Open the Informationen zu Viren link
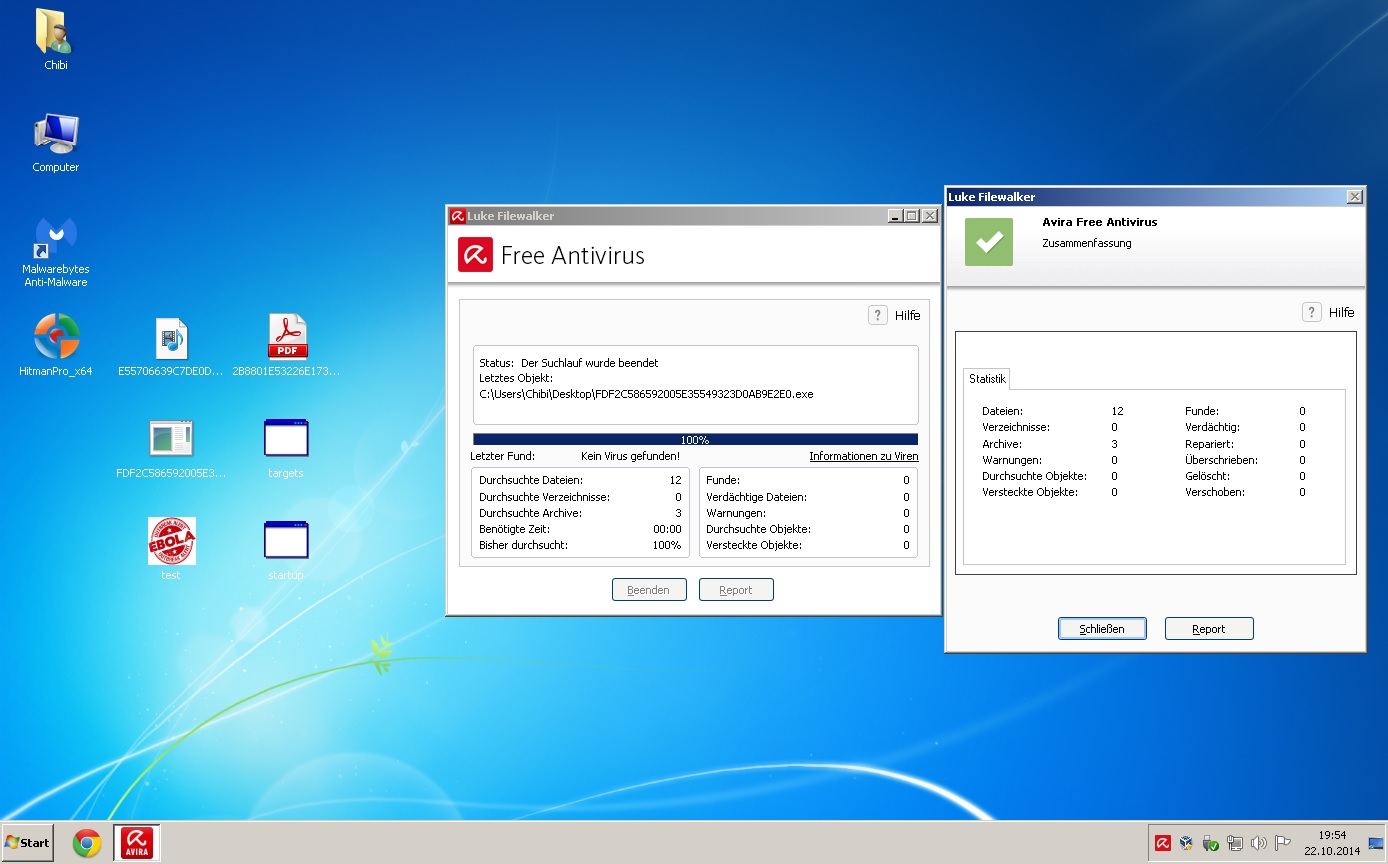This screenshot has width=1388, height=864. [864, 456]
